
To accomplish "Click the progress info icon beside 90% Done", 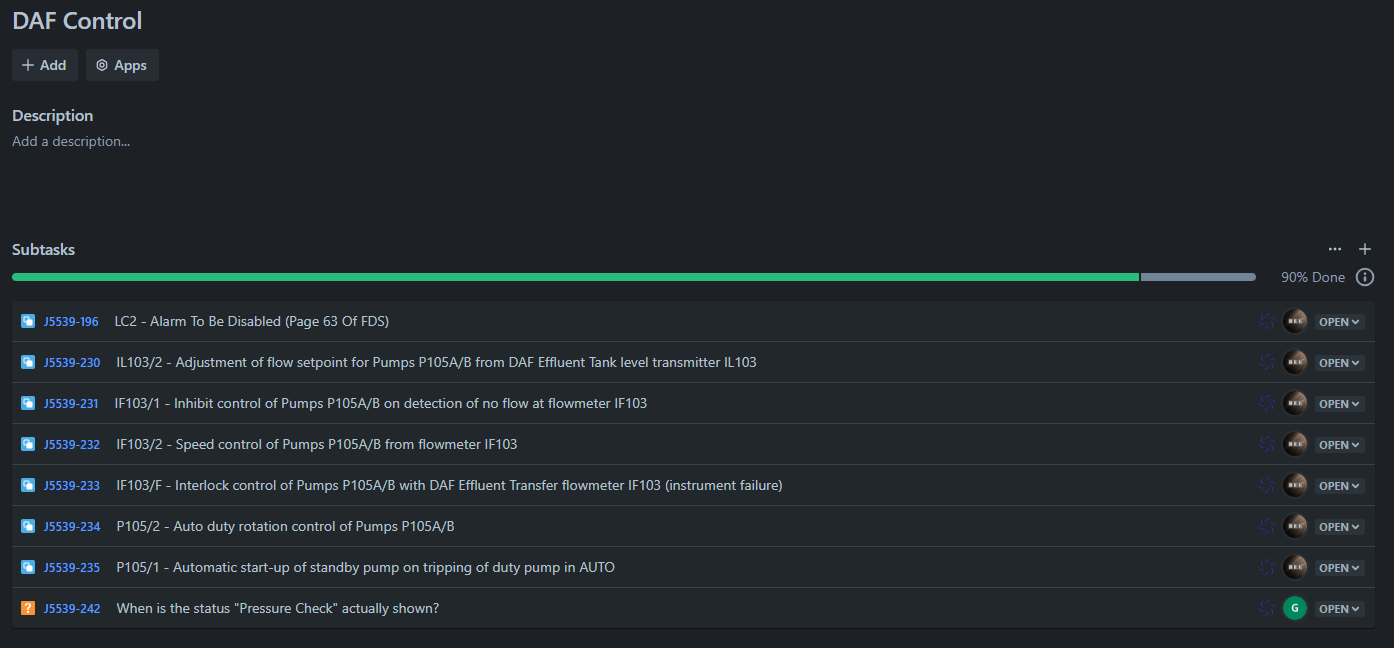I will tap(1365, 277).
